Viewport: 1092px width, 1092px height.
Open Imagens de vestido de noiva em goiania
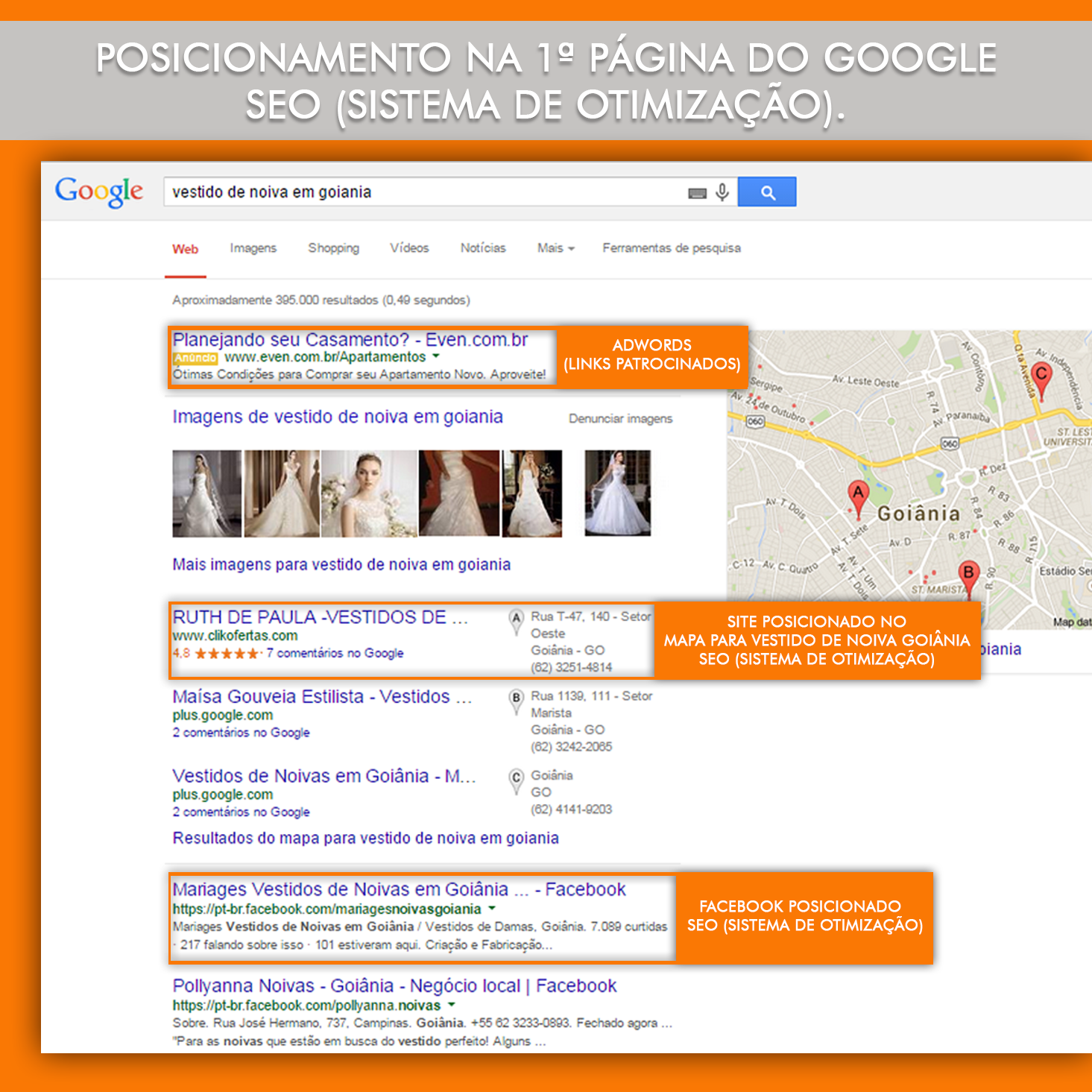tap(338, 417)
